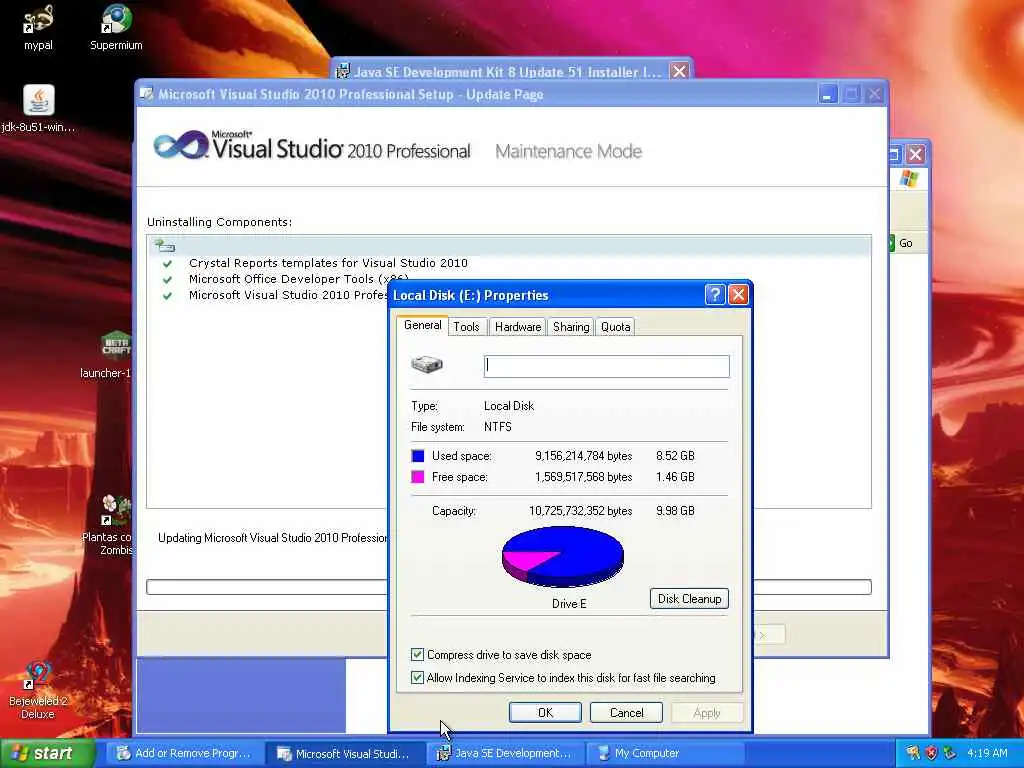Screen dimensions: 1024x768
Task: Click the red shield security tray icon
Action: (x=931, y=753)
